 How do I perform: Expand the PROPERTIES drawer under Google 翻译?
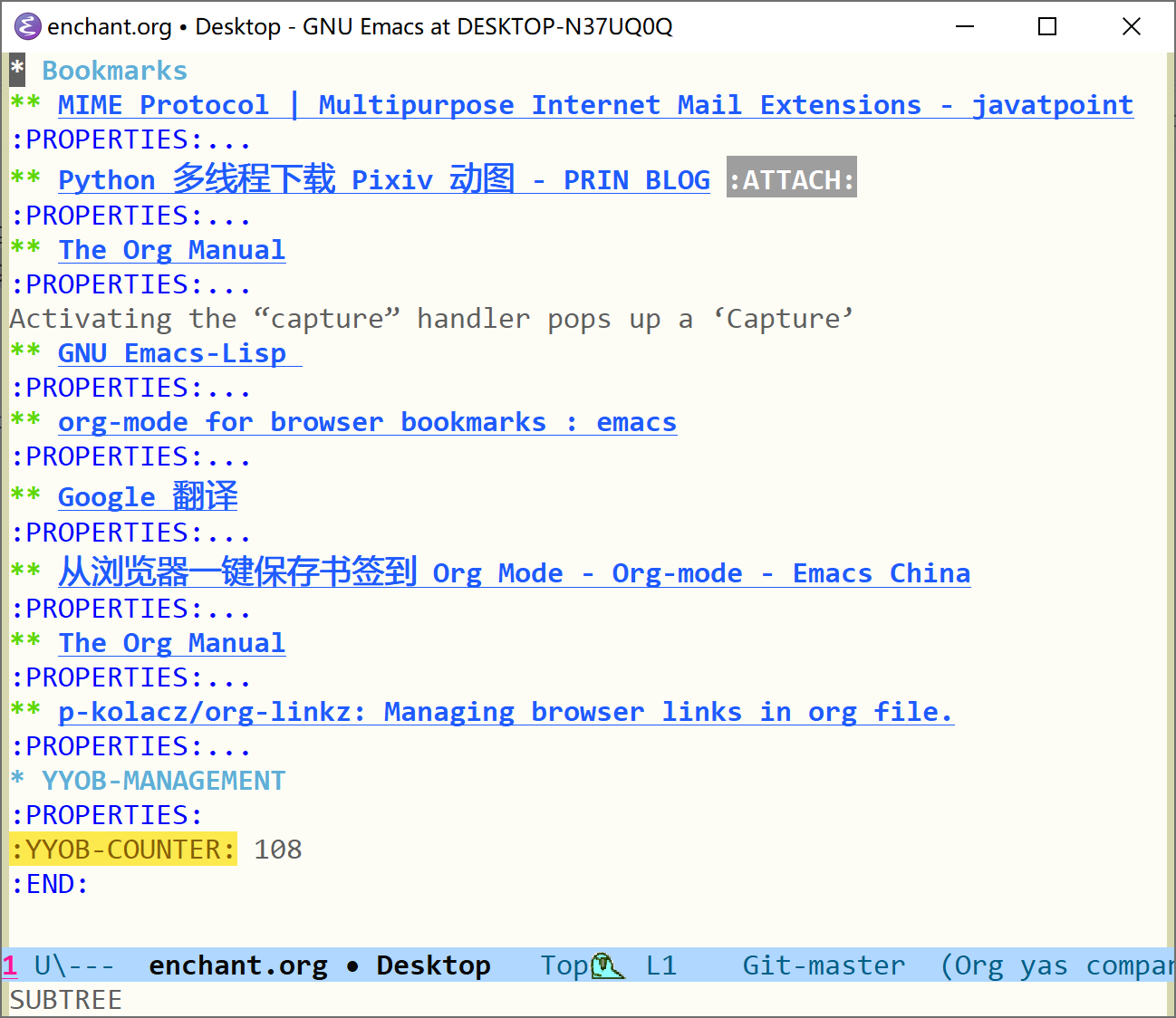click(130, 533)
